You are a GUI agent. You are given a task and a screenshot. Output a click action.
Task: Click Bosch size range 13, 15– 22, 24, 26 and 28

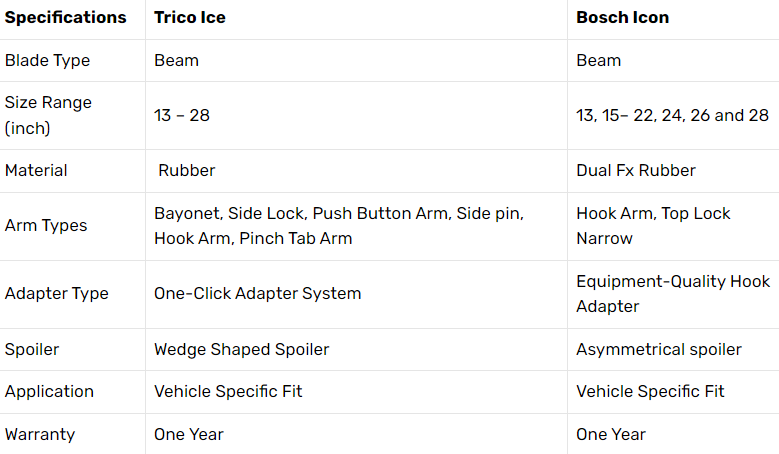click(x=673, y=115)
